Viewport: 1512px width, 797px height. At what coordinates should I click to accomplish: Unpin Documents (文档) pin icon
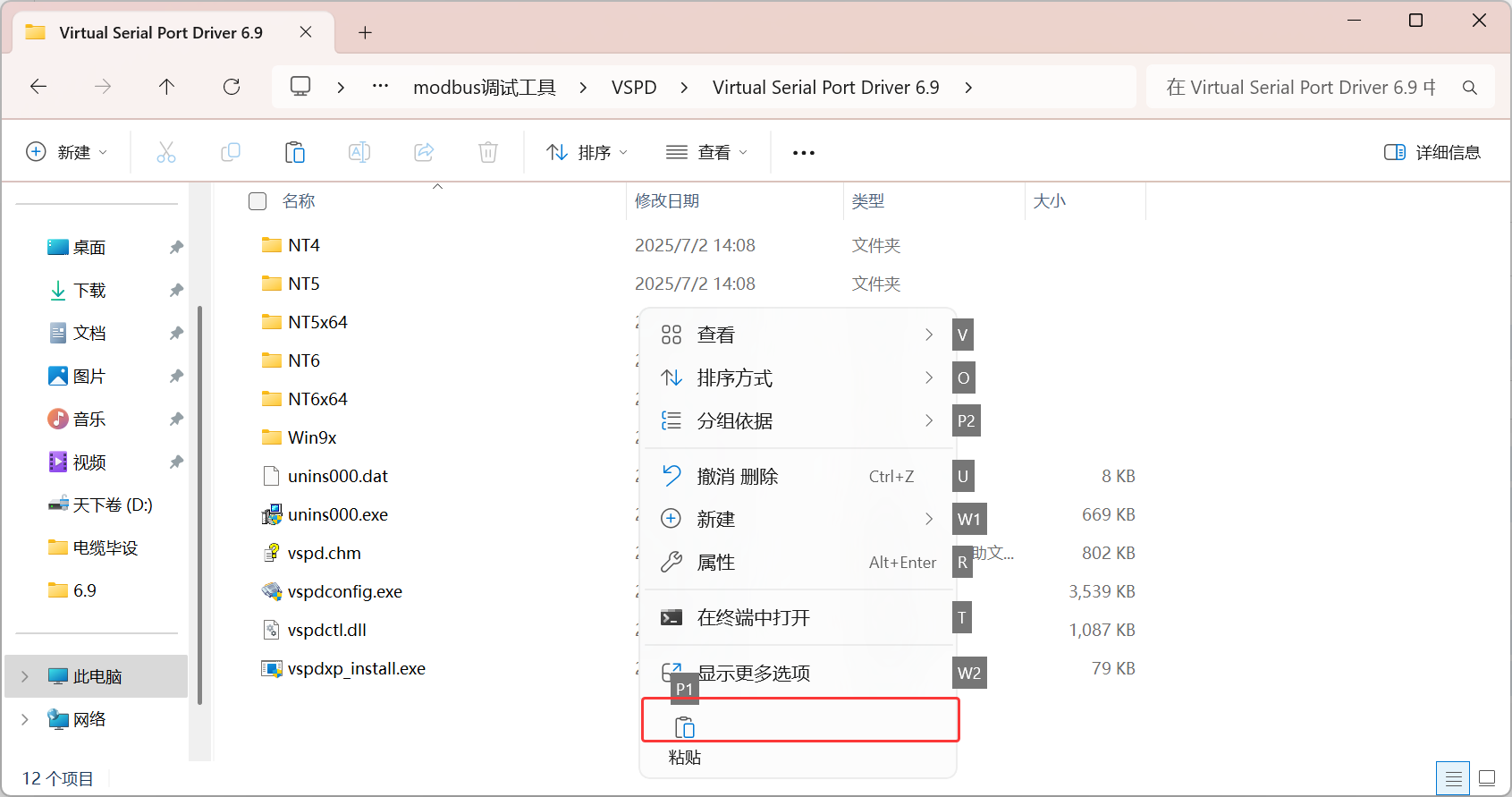177,333
